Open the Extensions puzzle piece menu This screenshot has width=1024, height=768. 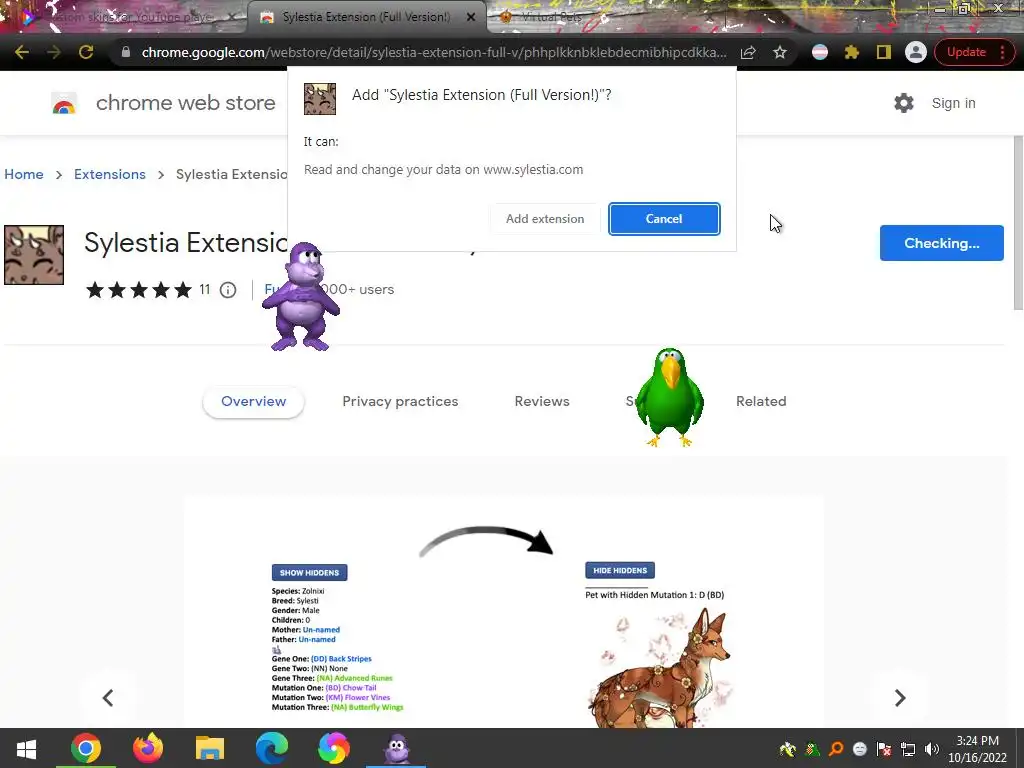click(852, 52)
